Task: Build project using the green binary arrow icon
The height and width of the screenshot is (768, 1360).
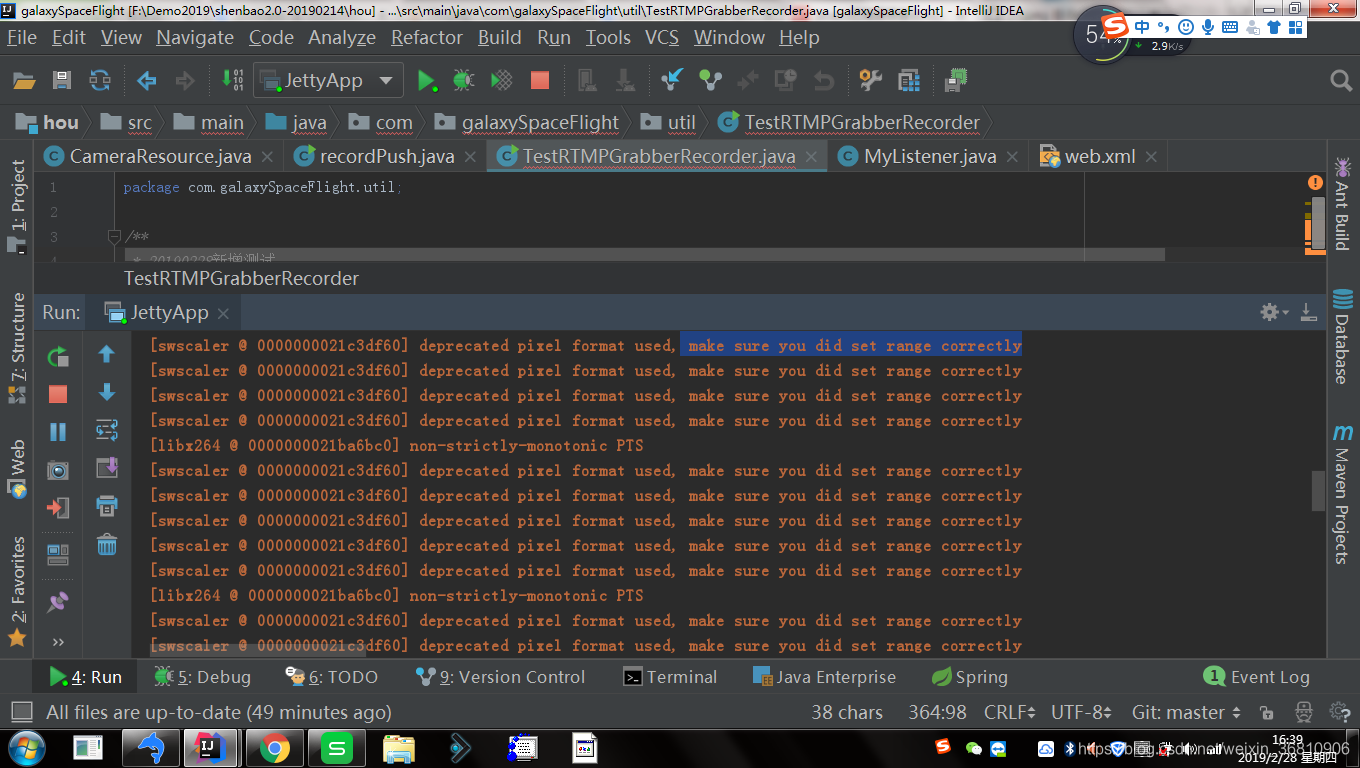Action: (x=232, y=80)
